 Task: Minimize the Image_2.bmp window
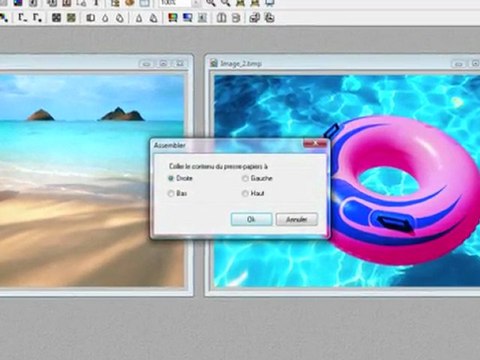[x=459, y=63]
